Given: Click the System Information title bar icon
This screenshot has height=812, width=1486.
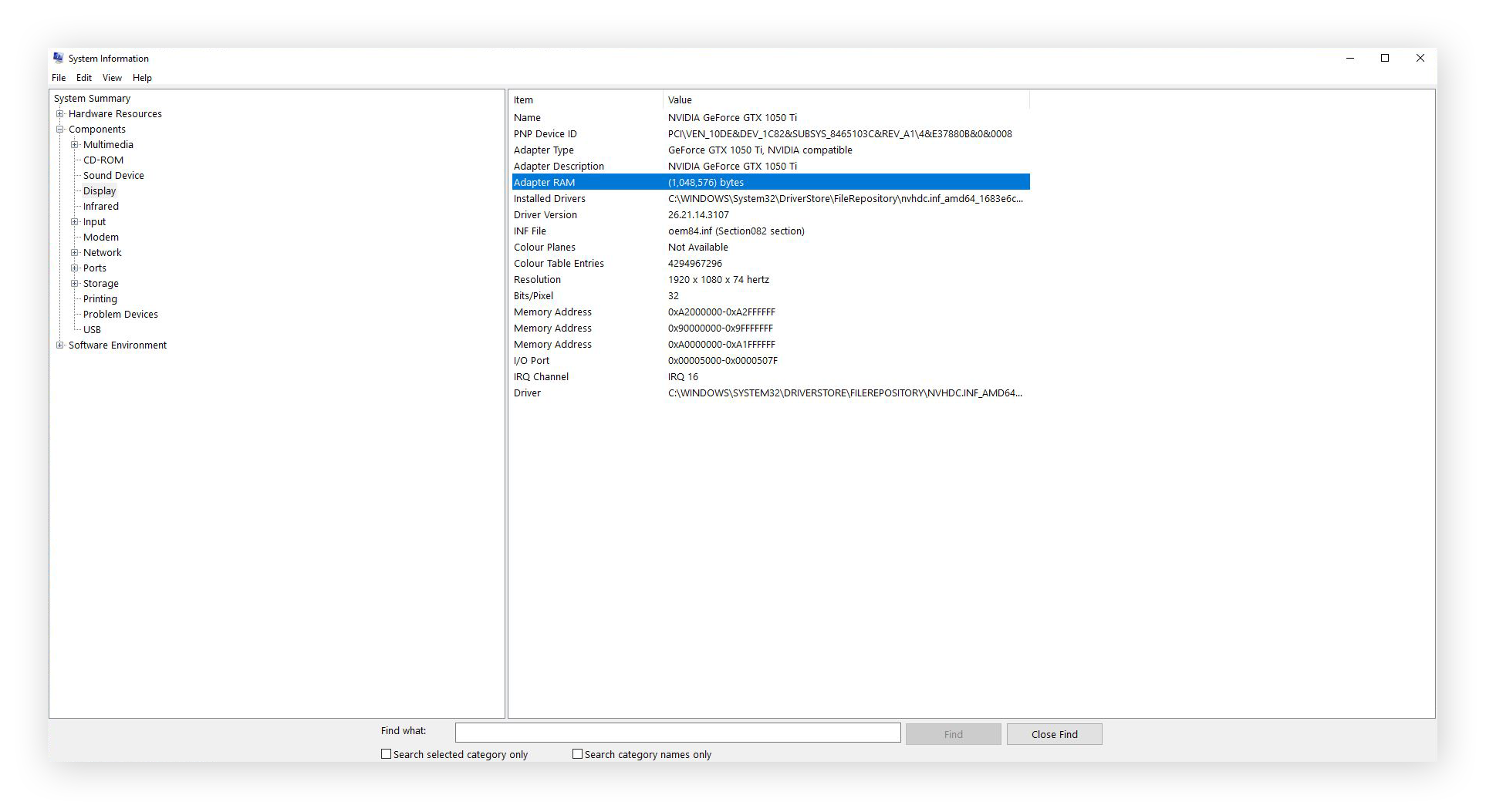Looking at the screenshot, I should [x=58, y=58].
